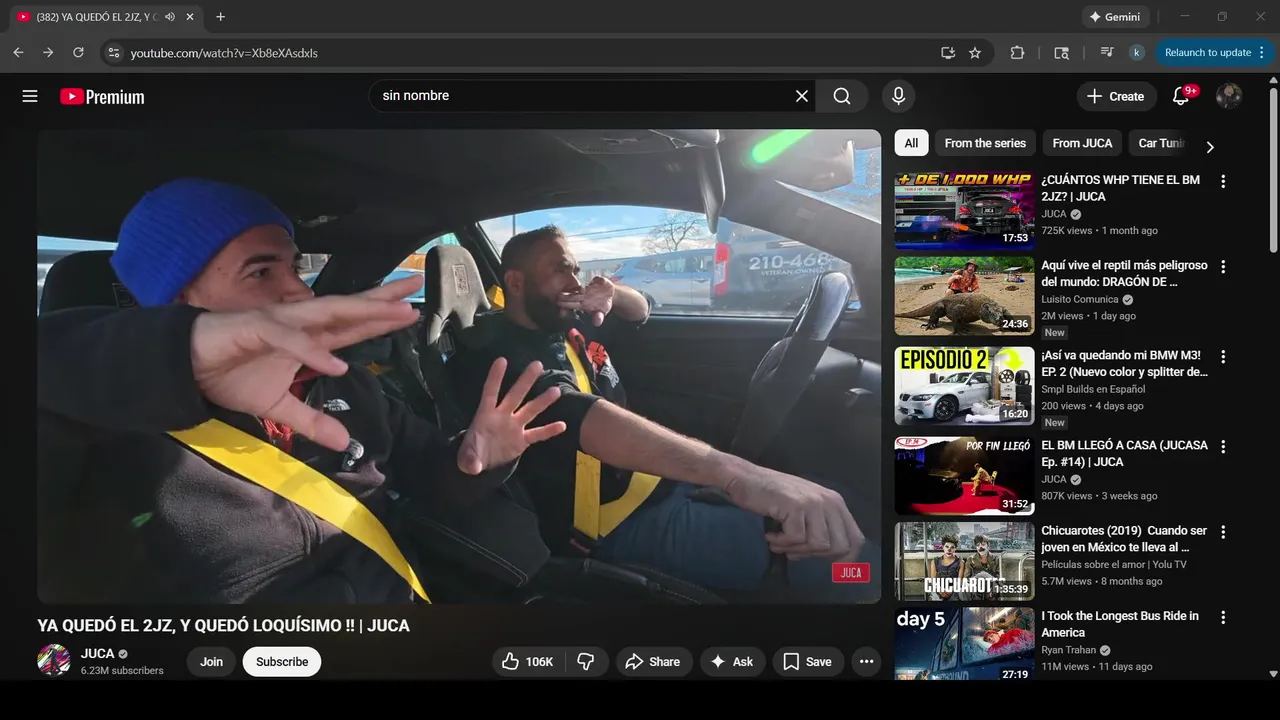
Task: Share the video
Action: [x=652, y=661]
